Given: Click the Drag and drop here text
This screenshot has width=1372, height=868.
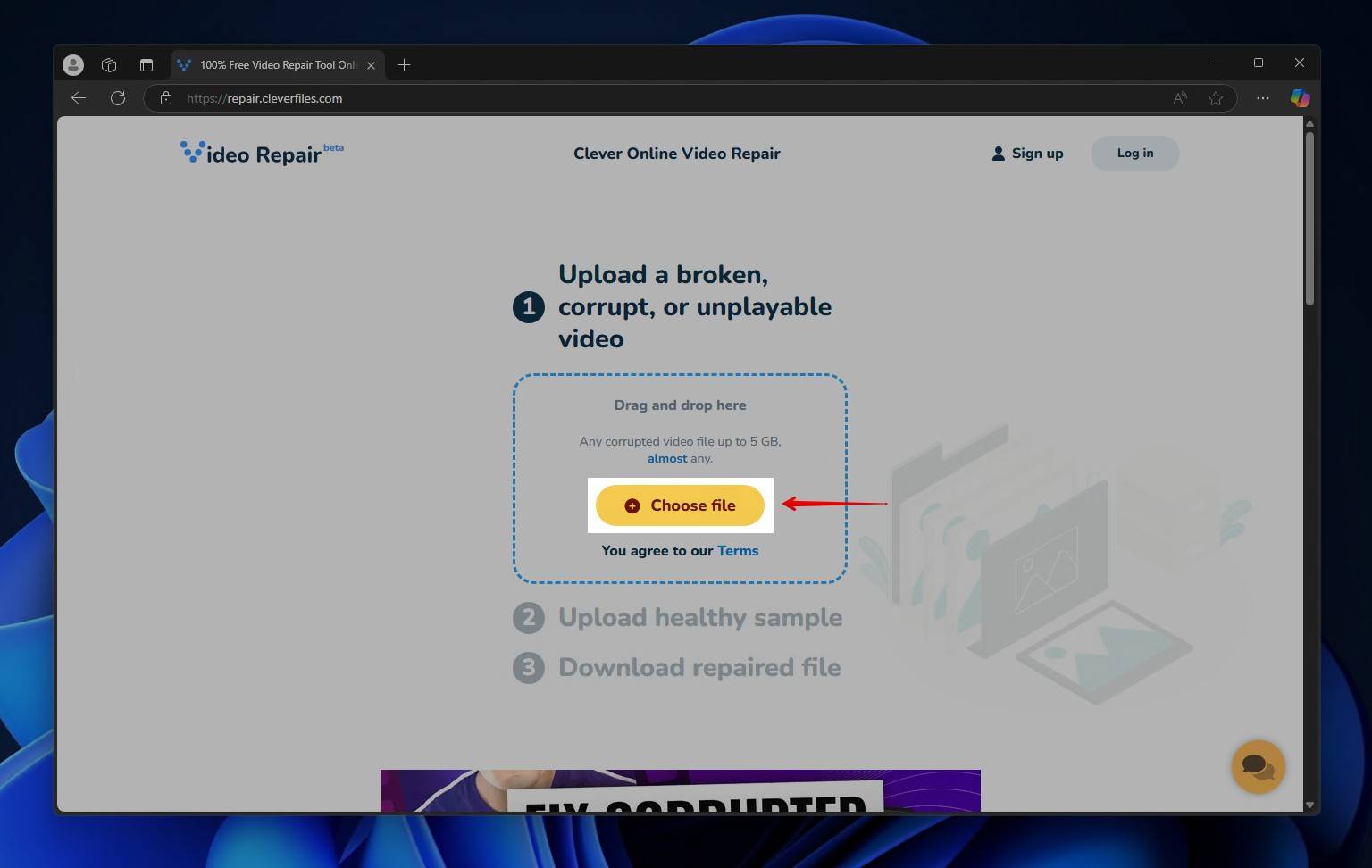Looking at the screenshot, I should pyautogui.click(x=680, y=405).
